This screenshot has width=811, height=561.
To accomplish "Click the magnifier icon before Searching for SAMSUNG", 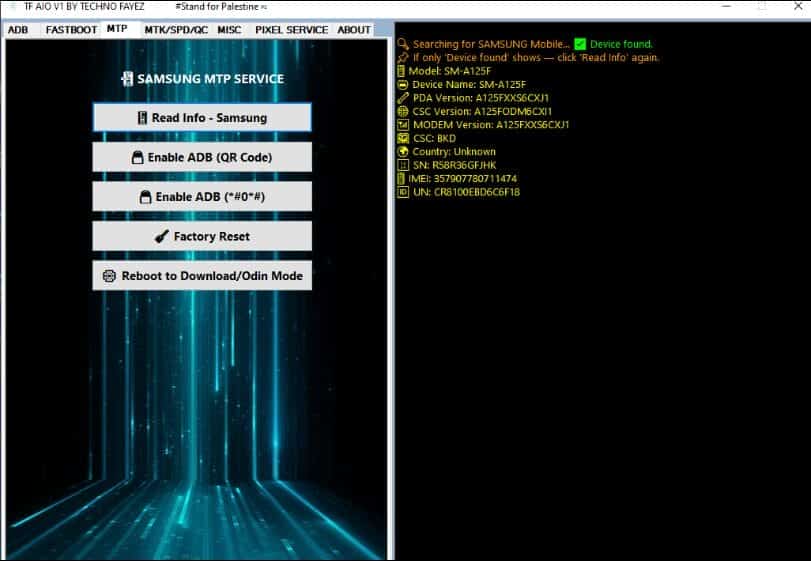I will 403,44.
